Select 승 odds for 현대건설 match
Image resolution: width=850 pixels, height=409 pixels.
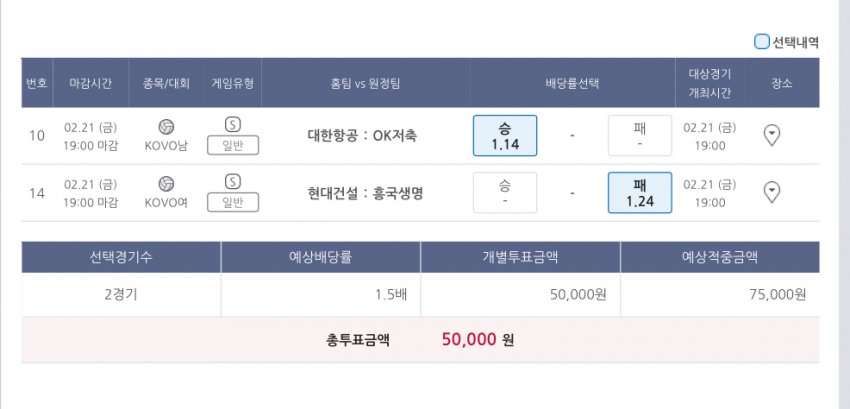505,193
